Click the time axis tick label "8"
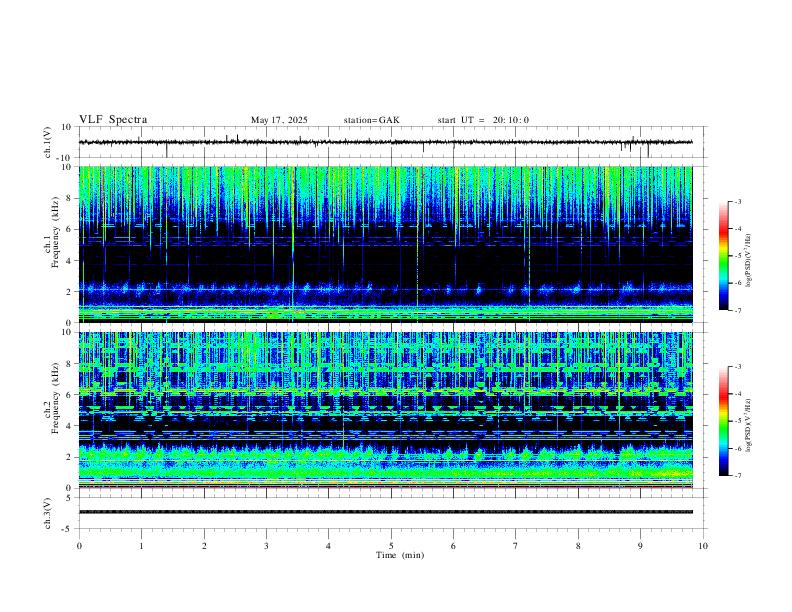This screenshot has height=612, width=792. click(x=578, y=546)
